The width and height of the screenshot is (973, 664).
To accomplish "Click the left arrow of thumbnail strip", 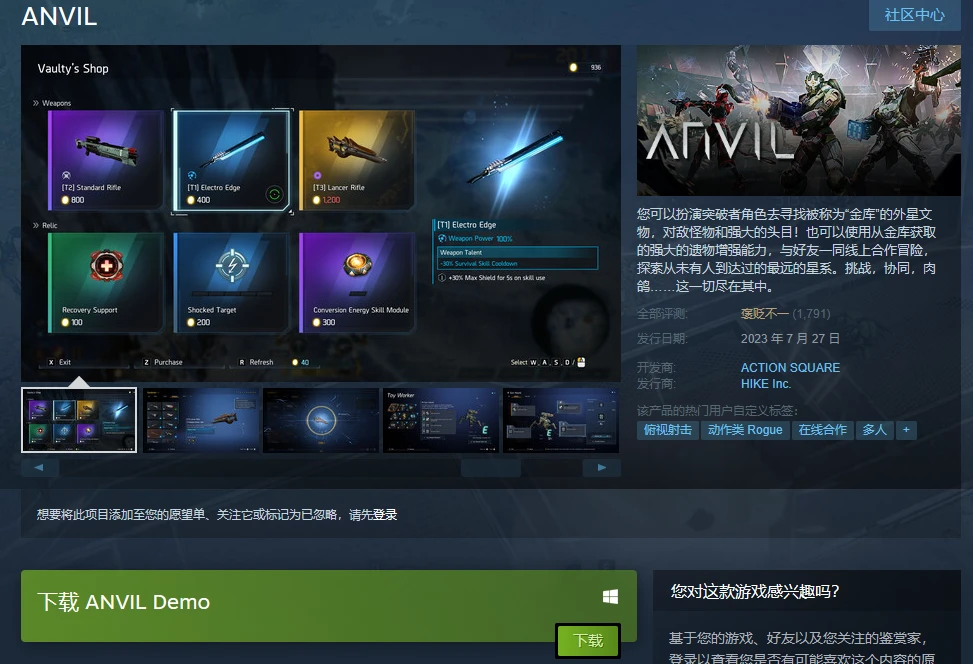I will pyautogui.click(x=40, y=467).
